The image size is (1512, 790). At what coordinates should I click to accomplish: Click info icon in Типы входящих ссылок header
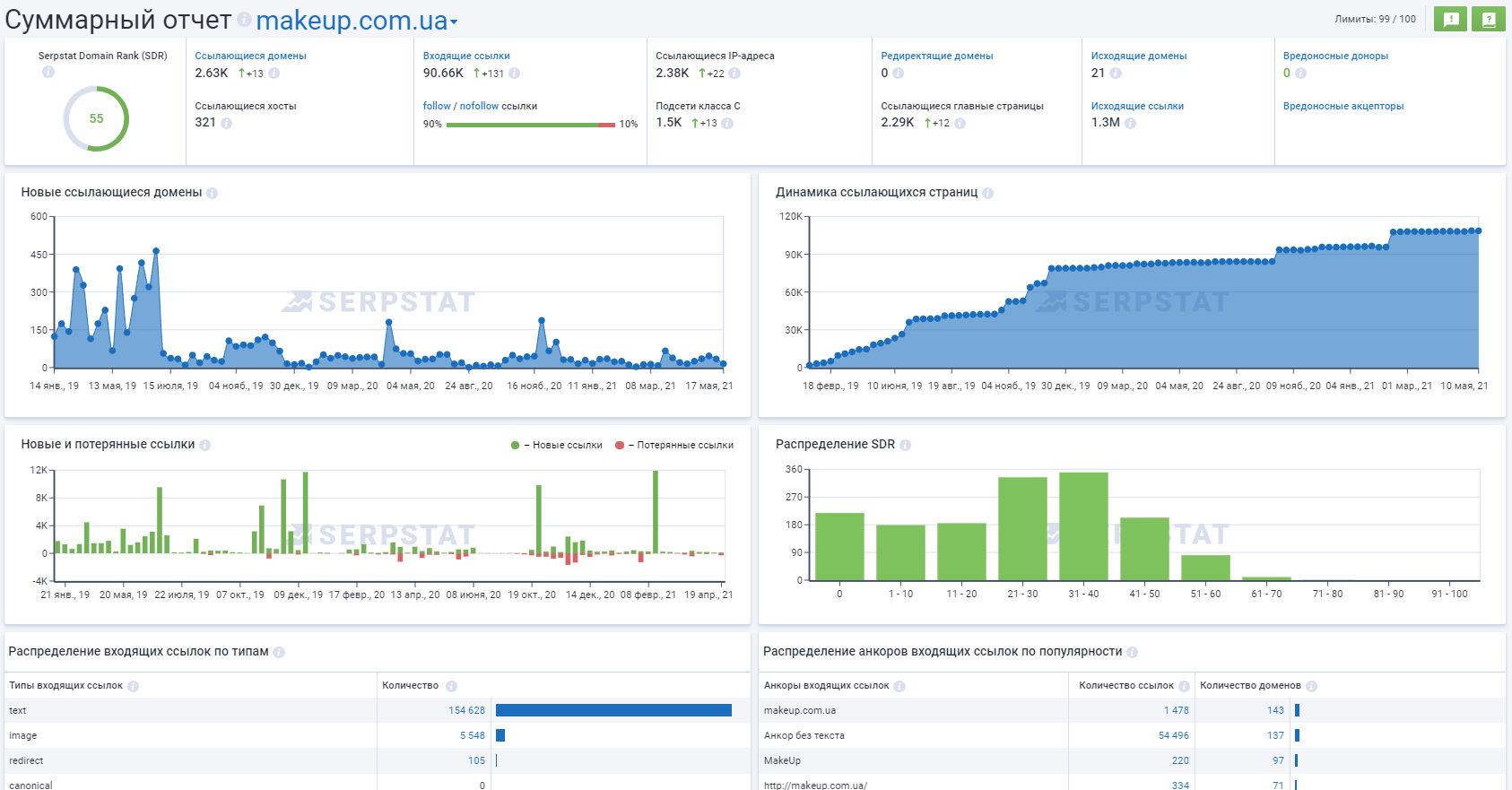pos(134,686)
